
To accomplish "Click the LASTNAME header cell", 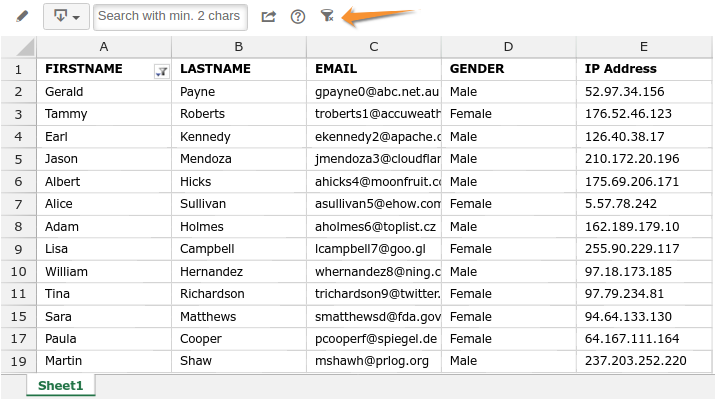I will point(238,69).
